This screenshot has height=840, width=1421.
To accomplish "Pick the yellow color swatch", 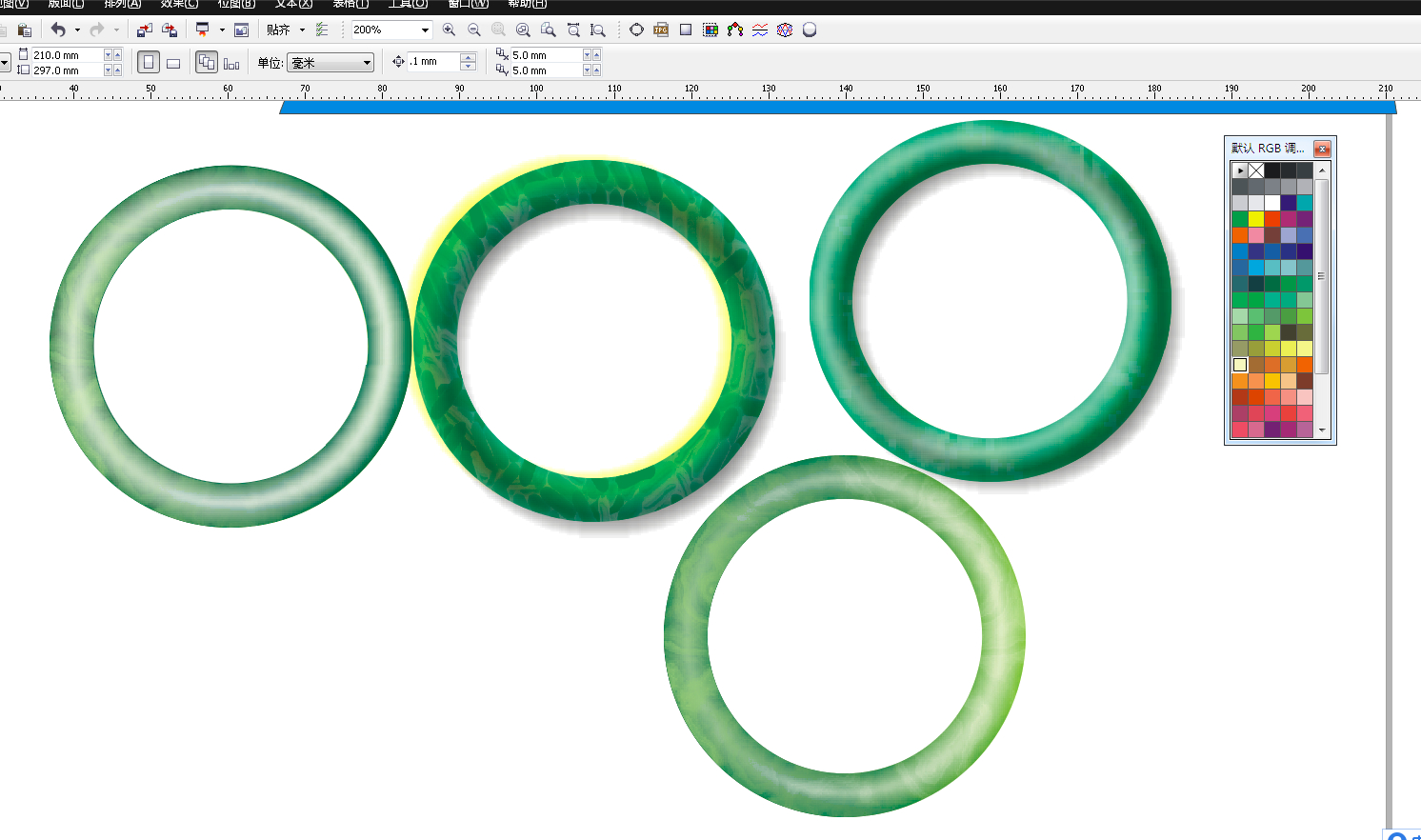I will (x=1255, y=219).
